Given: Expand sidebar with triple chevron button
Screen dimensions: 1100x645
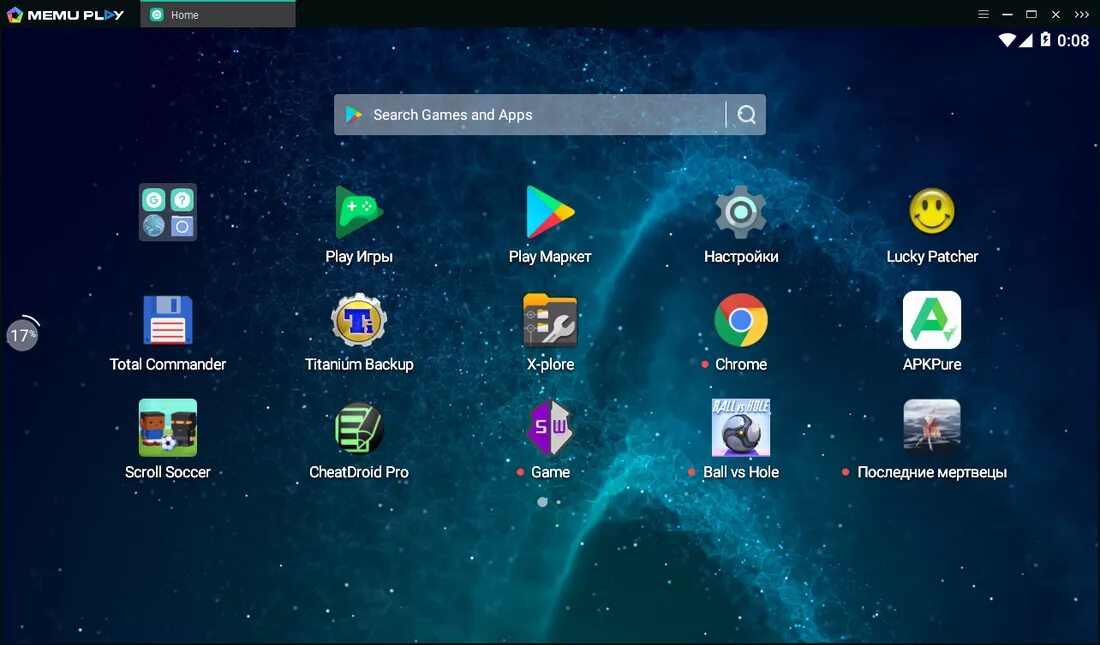Looking at the screenshot, I should pos(1082,14).
